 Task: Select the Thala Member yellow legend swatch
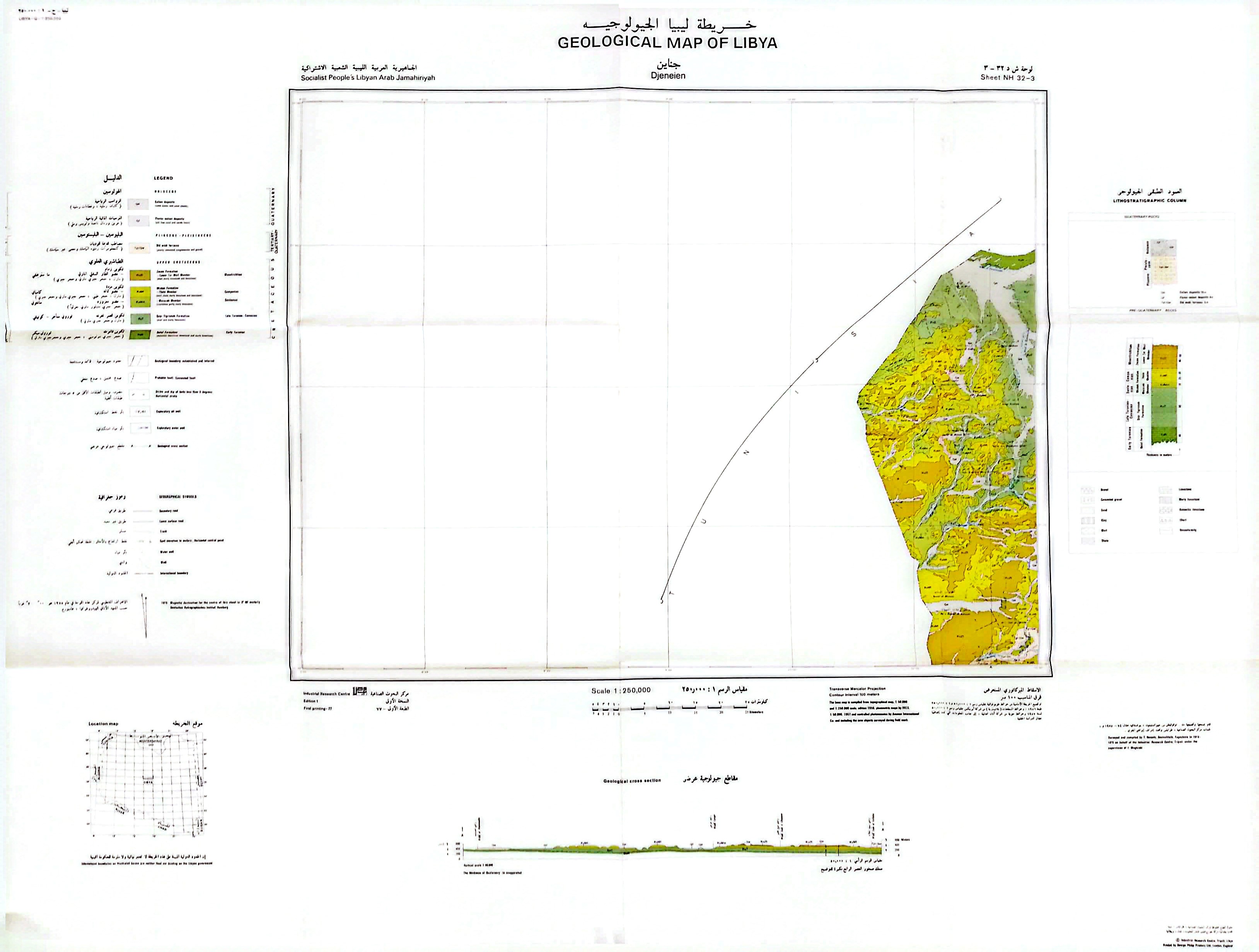point(141,292)
